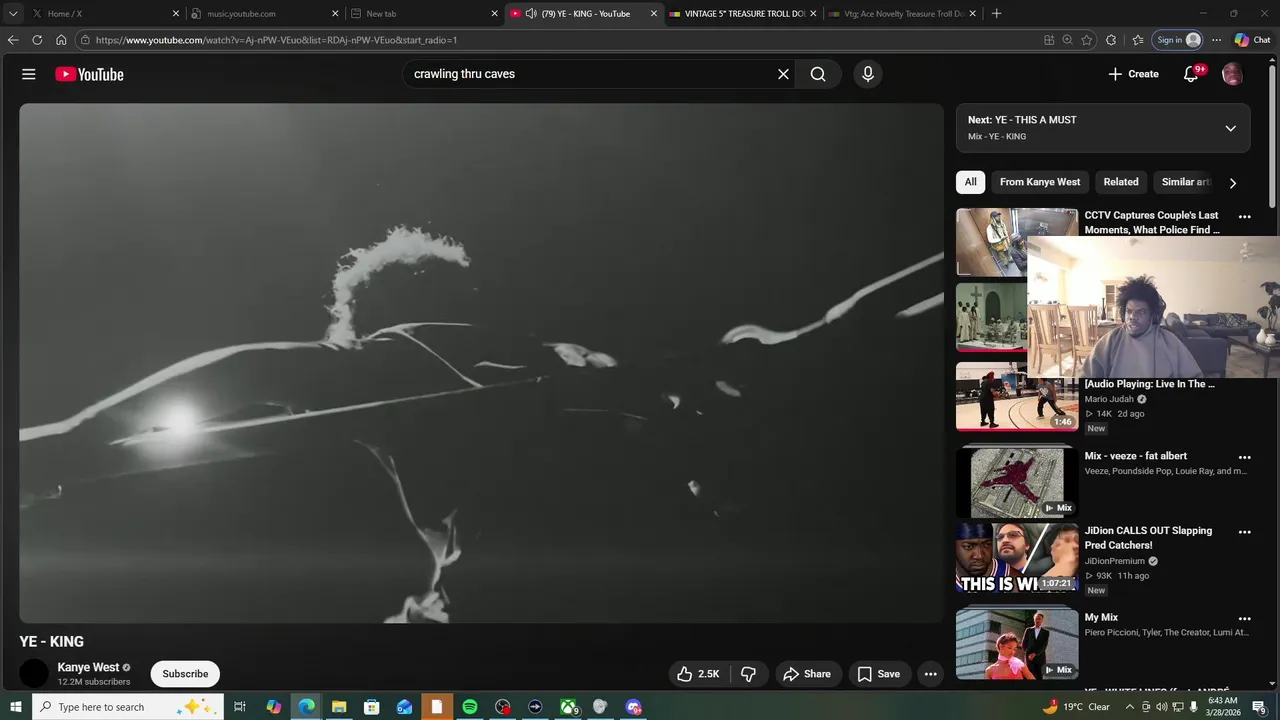Image resolution: width=1280 pixels, height=720 pixels.
Task: Open the Windows Start menu
Action: click(15, 707)
